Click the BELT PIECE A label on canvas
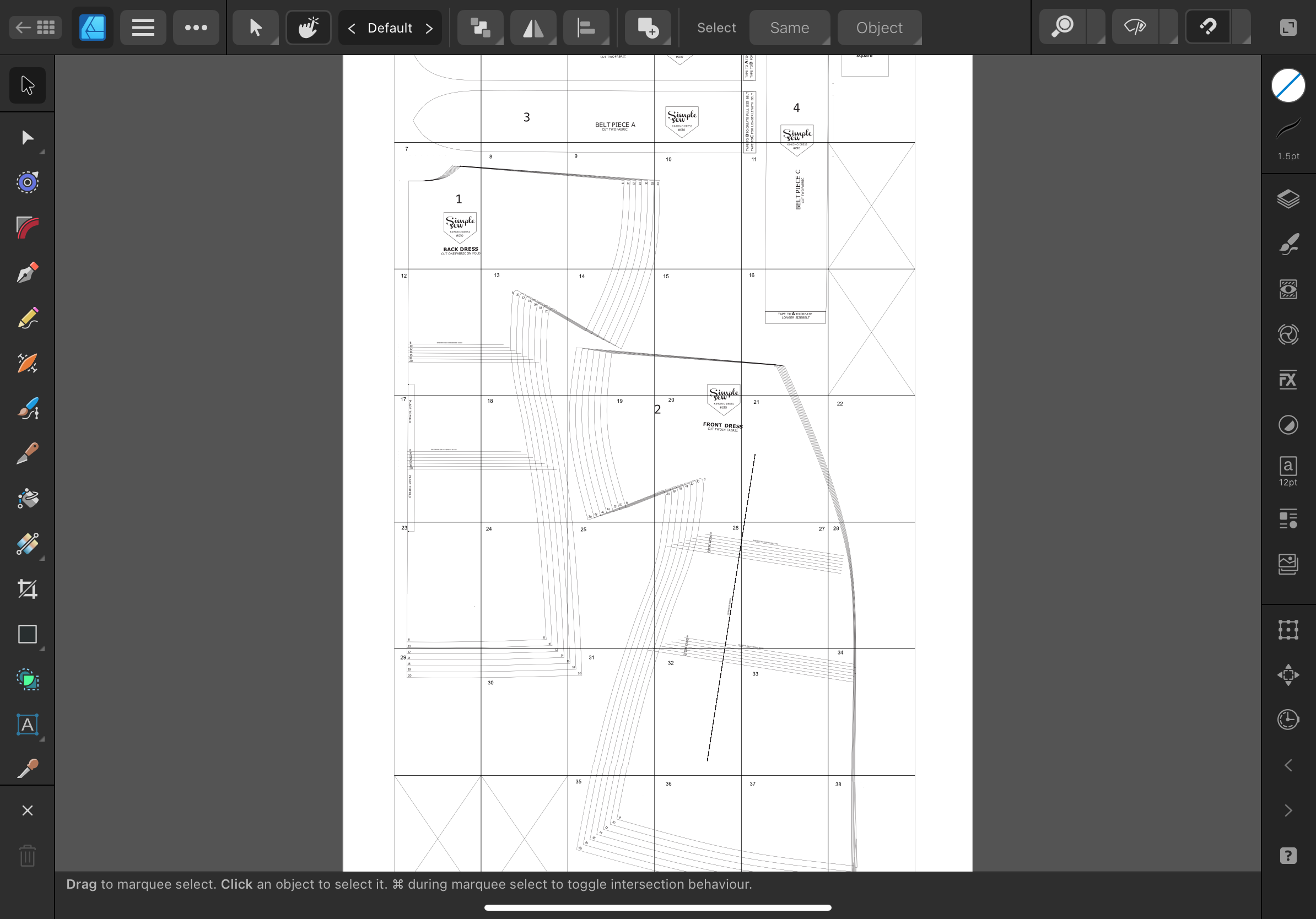1316x919 pixels. click(x=615, y=125)
